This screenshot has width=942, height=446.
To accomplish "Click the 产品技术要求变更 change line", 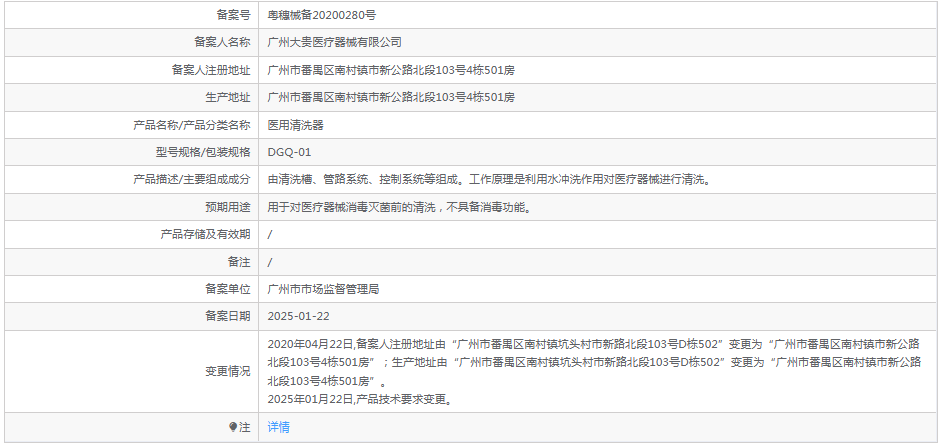I will (x=361, y=399).
